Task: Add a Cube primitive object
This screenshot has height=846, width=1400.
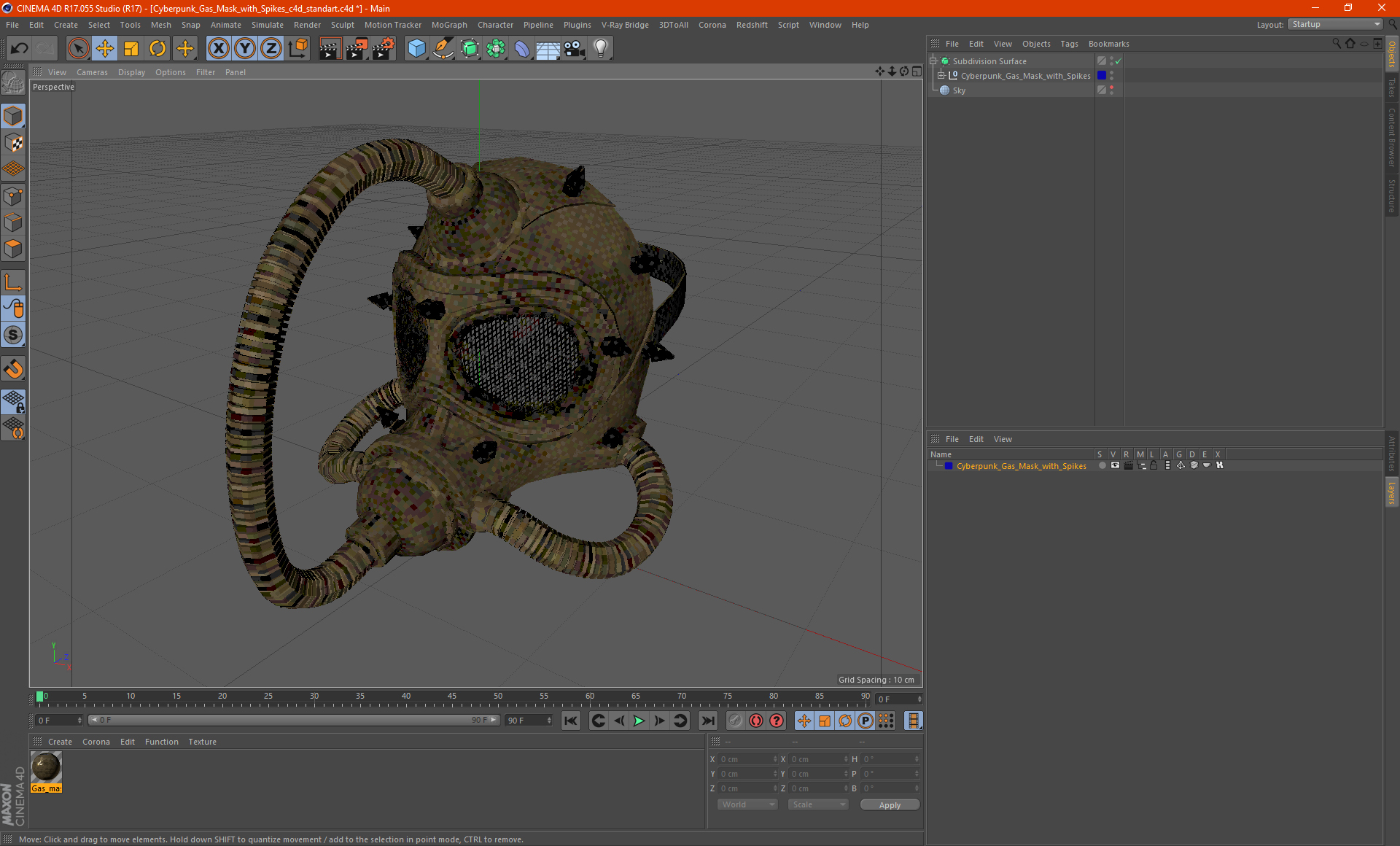Action: pyautogui.click(x=416, y=48)
